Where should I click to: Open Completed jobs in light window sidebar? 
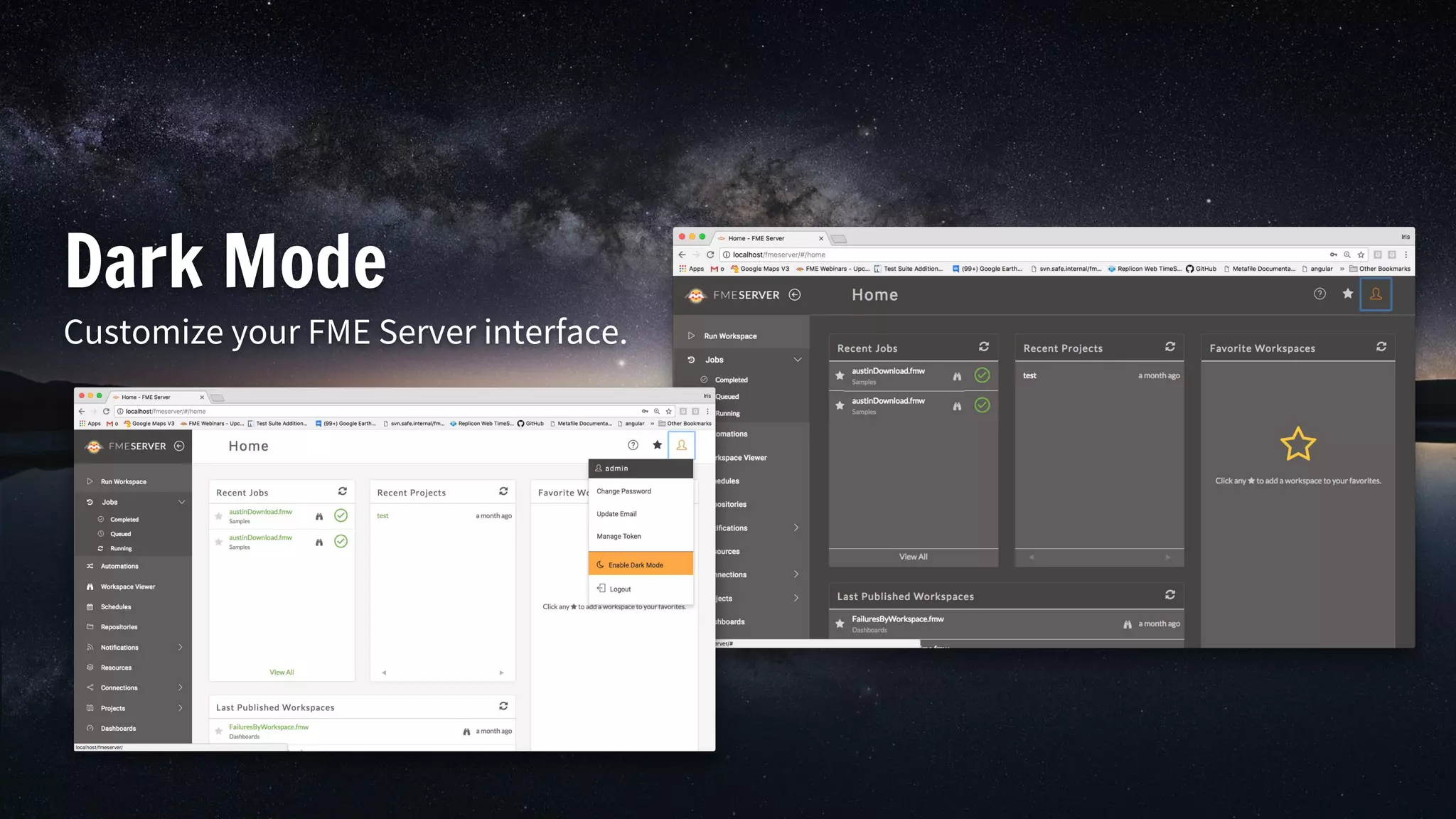[124, 520]
